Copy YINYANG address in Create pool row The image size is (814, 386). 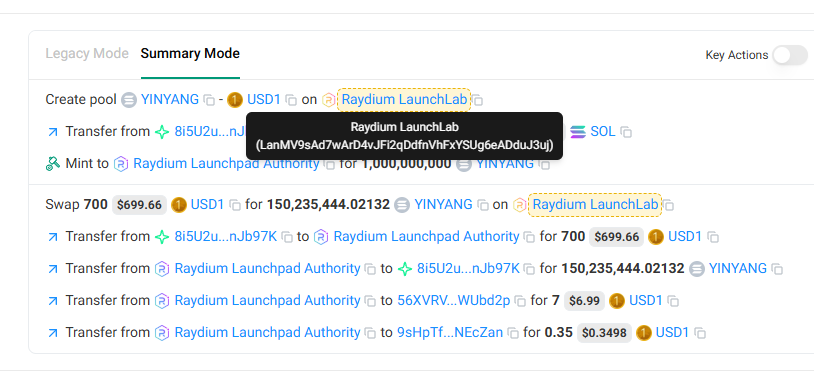209,100
